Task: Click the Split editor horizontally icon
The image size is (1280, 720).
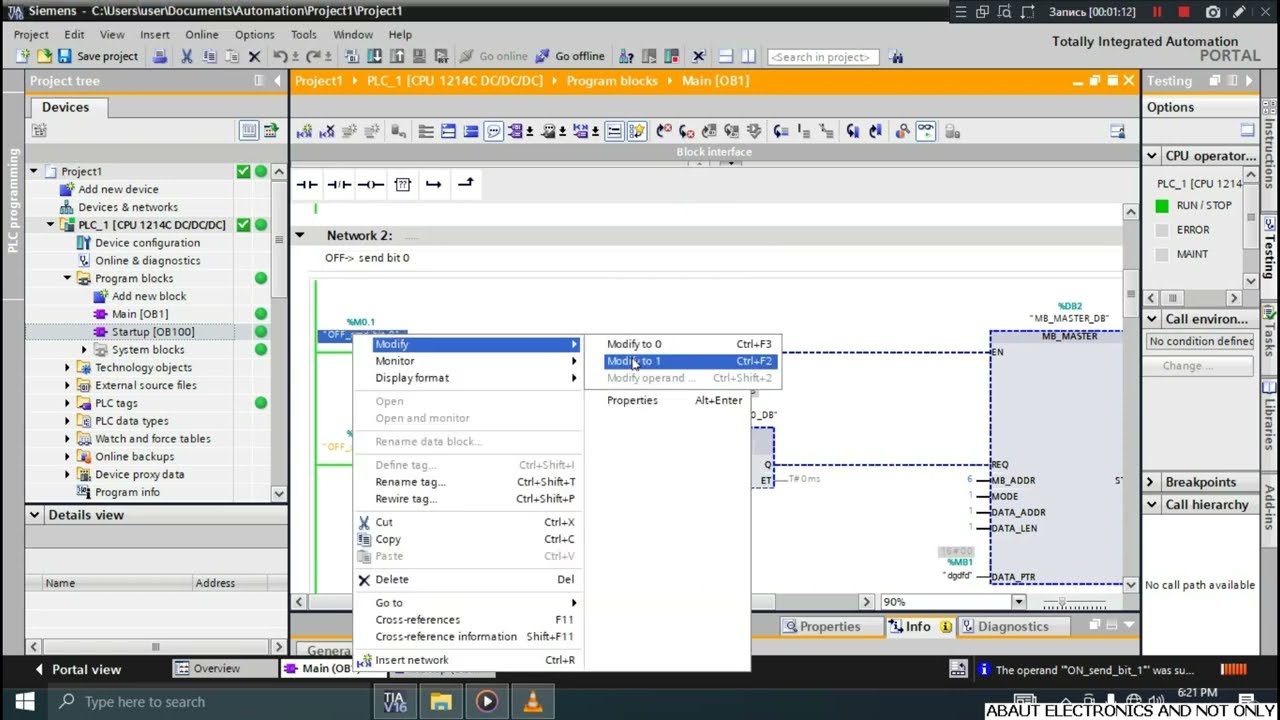Action: click(x=726, y=57)
